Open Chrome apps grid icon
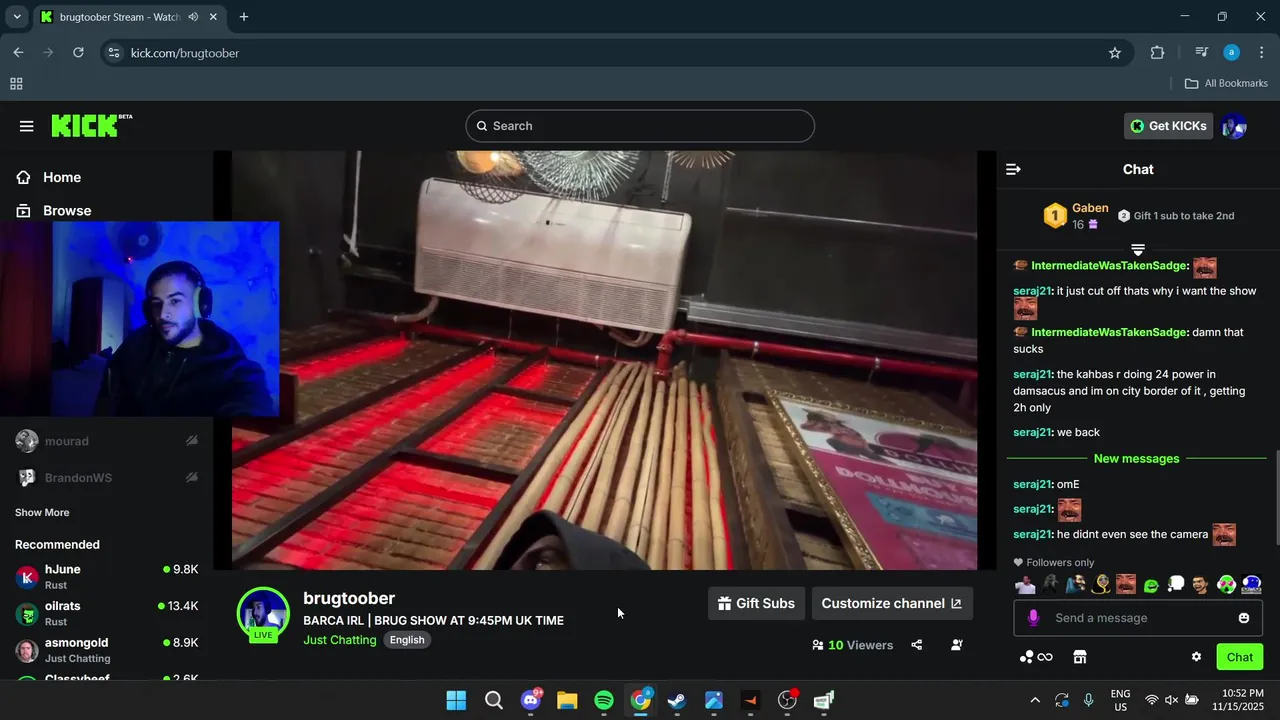This screenshot has height=720, width=1280. (x=16, y=84)
